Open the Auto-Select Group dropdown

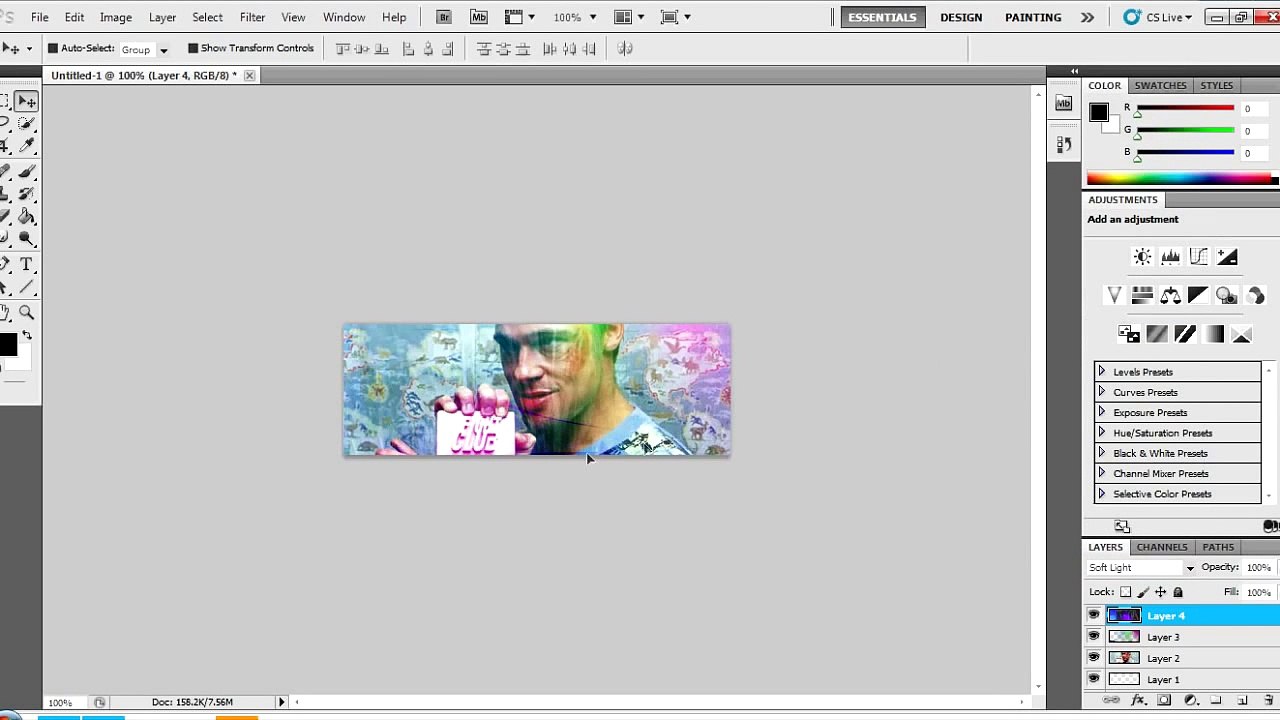144,49
